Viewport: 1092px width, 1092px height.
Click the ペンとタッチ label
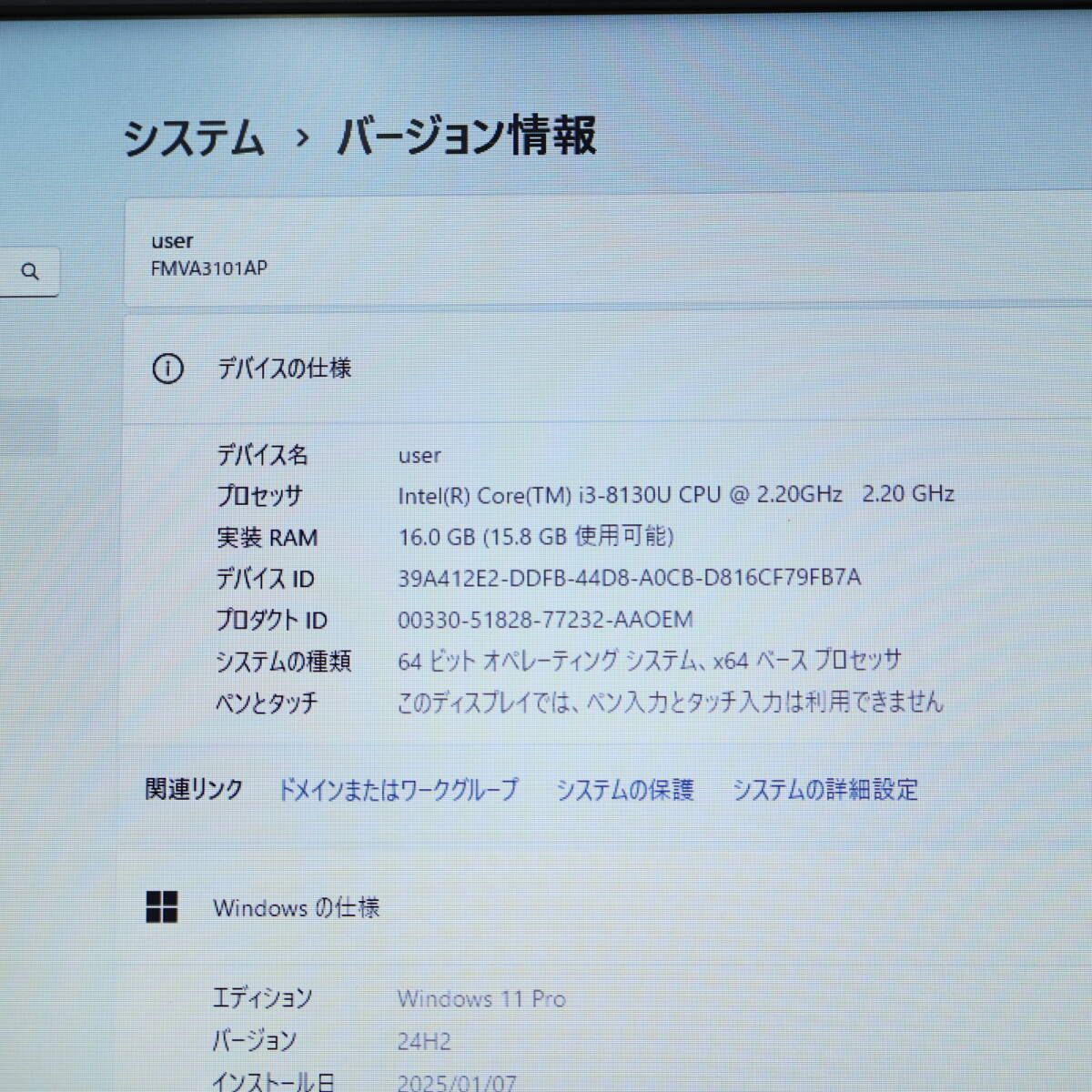267,703
